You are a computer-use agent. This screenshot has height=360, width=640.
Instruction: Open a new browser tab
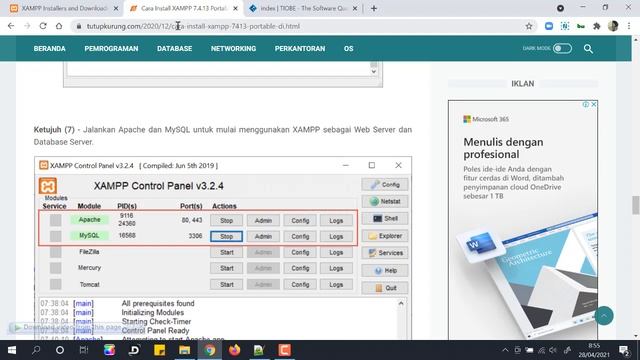[373, 8]
